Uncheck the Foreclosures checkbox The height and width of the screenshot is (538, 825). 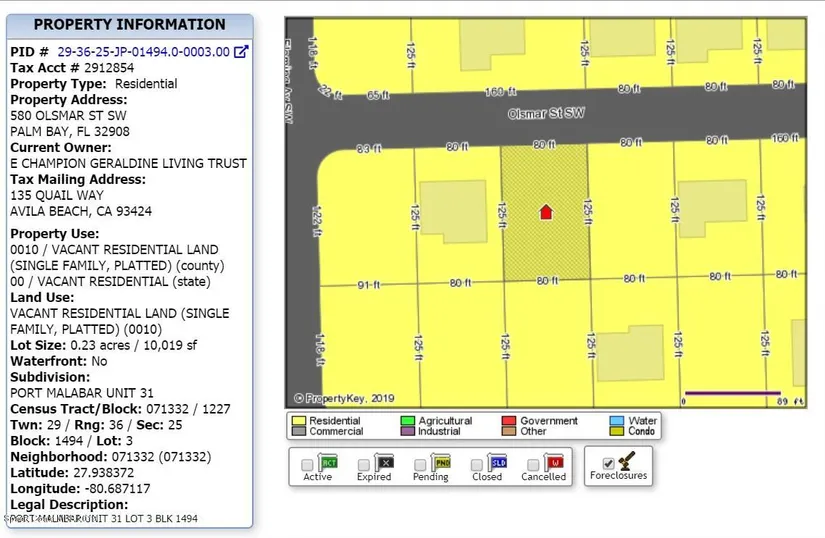(608, 465)
